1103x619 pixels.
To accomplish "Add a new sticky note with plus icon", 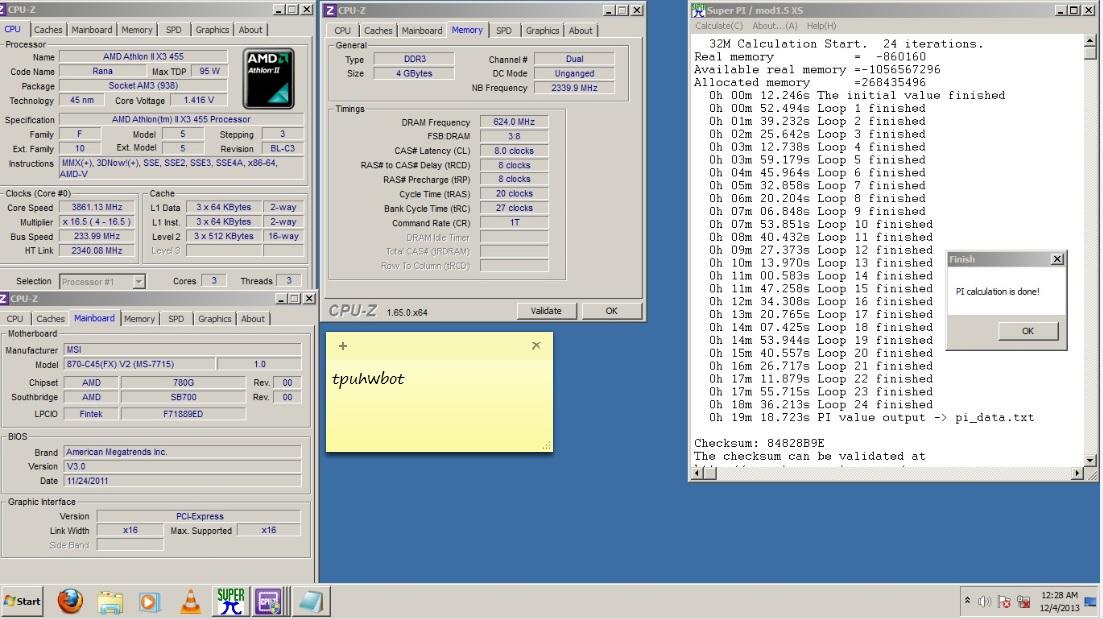I will coord(343,346).
